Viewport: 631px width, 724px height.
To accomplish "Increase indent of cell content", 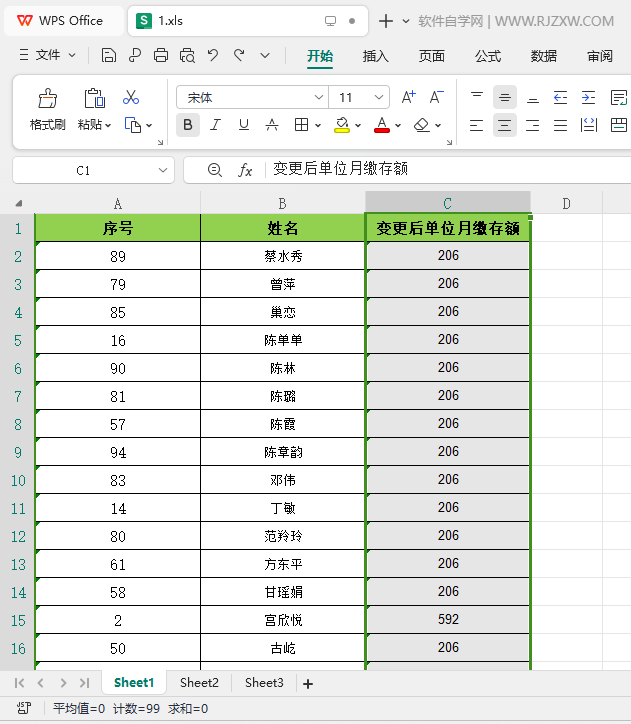I will (588, 97).
